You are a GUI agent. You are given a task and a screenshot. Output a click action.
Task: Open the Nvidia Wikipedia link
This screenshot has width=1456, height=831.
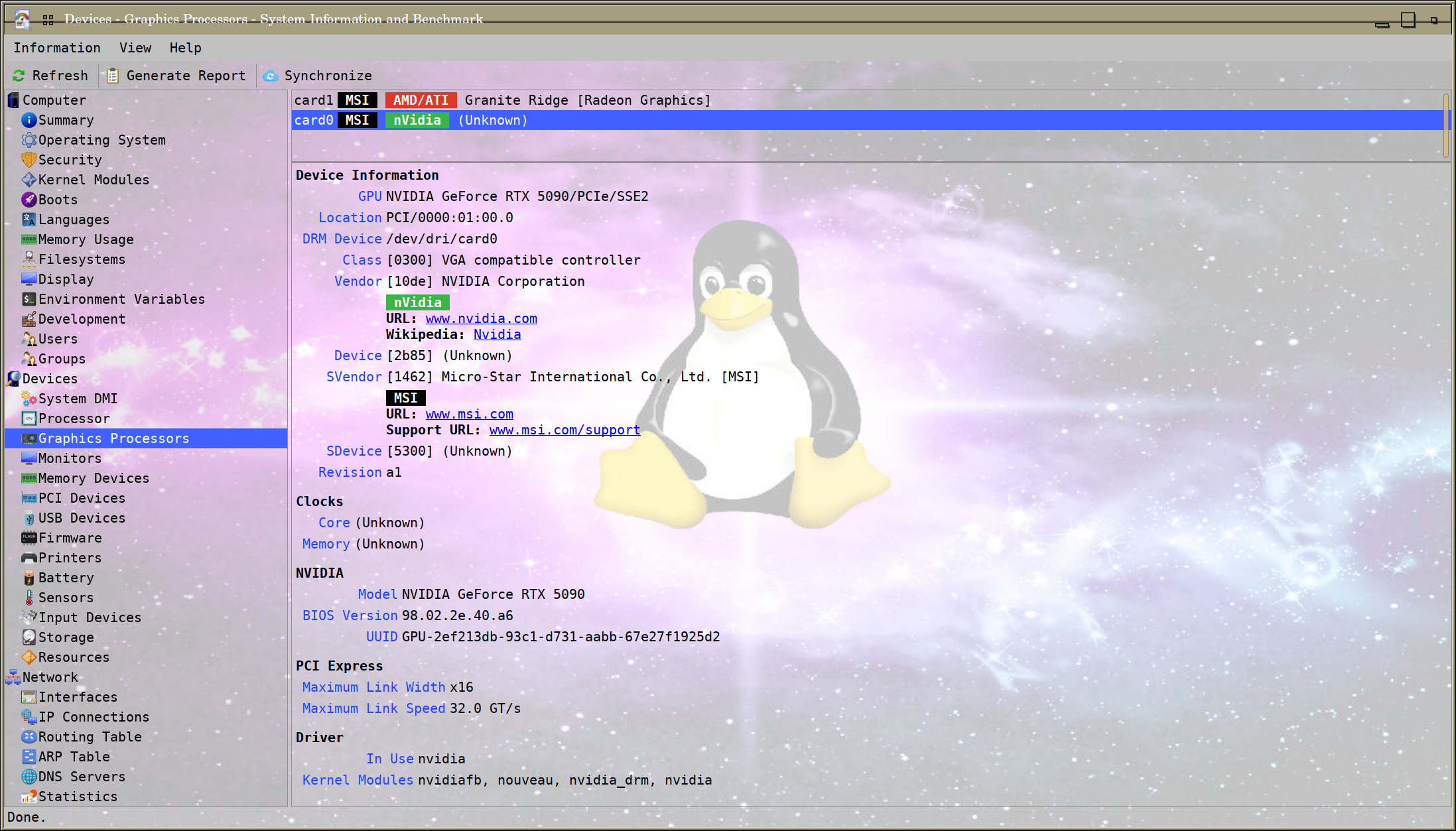[x=497, y=334]
